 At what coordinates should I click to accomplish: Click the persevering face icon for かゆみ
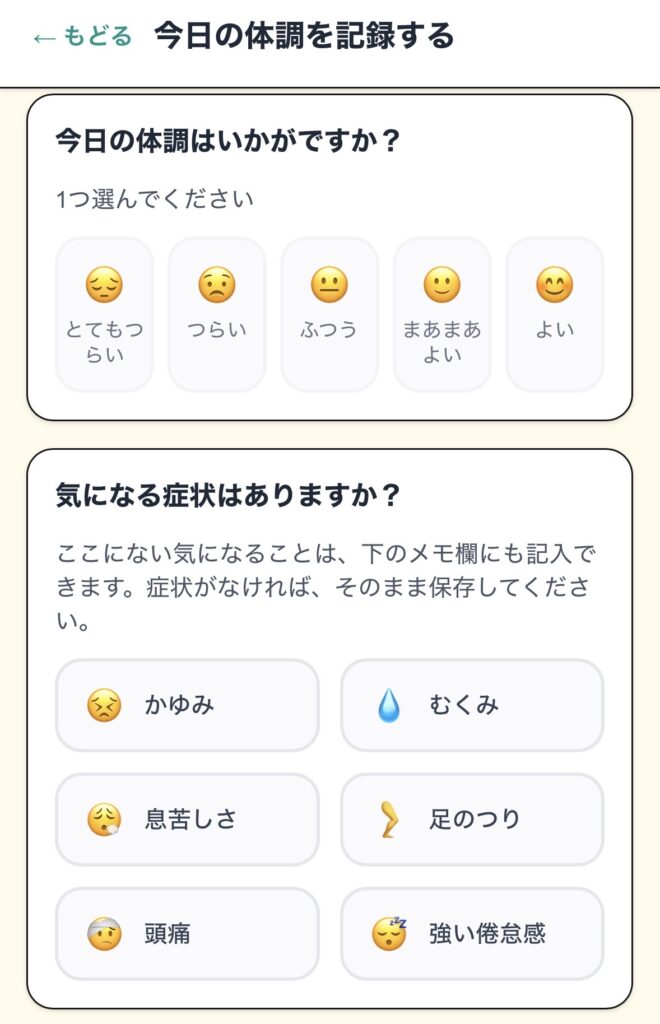click(x=104, y=707)
